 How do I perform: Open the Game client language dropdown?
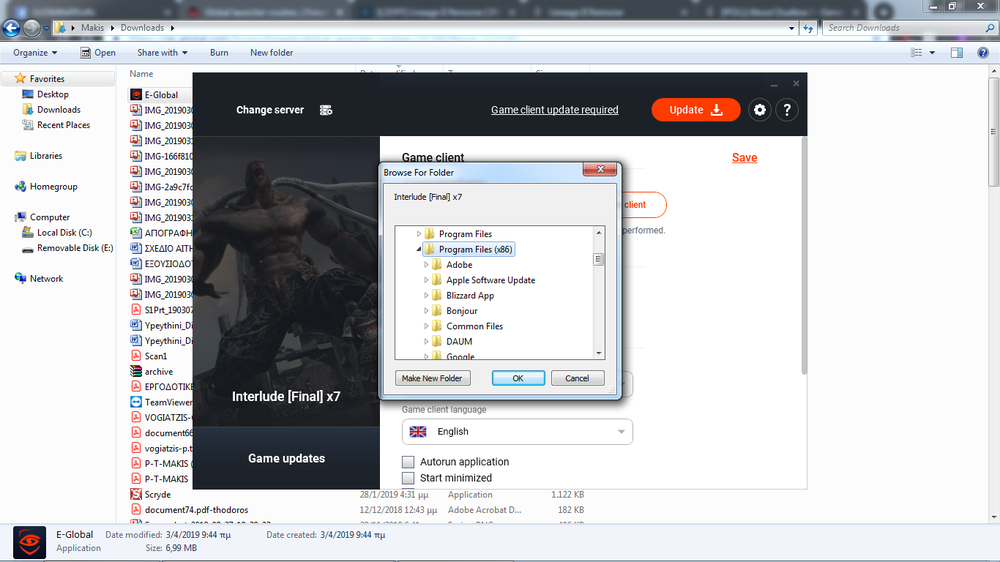pyautogui.click(x=517, y=432)
